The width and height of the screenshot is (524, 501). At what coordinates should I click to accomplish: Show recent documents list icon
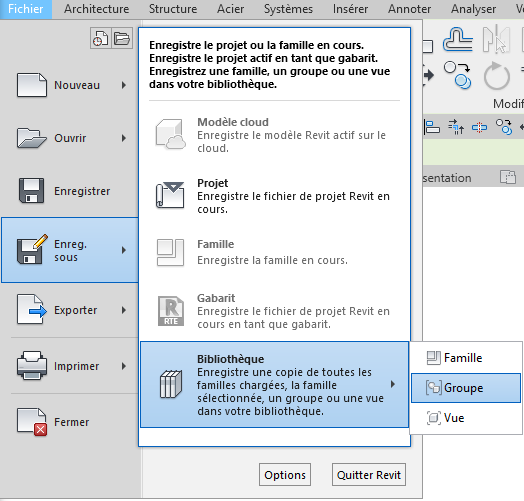[x=101, y=38]
